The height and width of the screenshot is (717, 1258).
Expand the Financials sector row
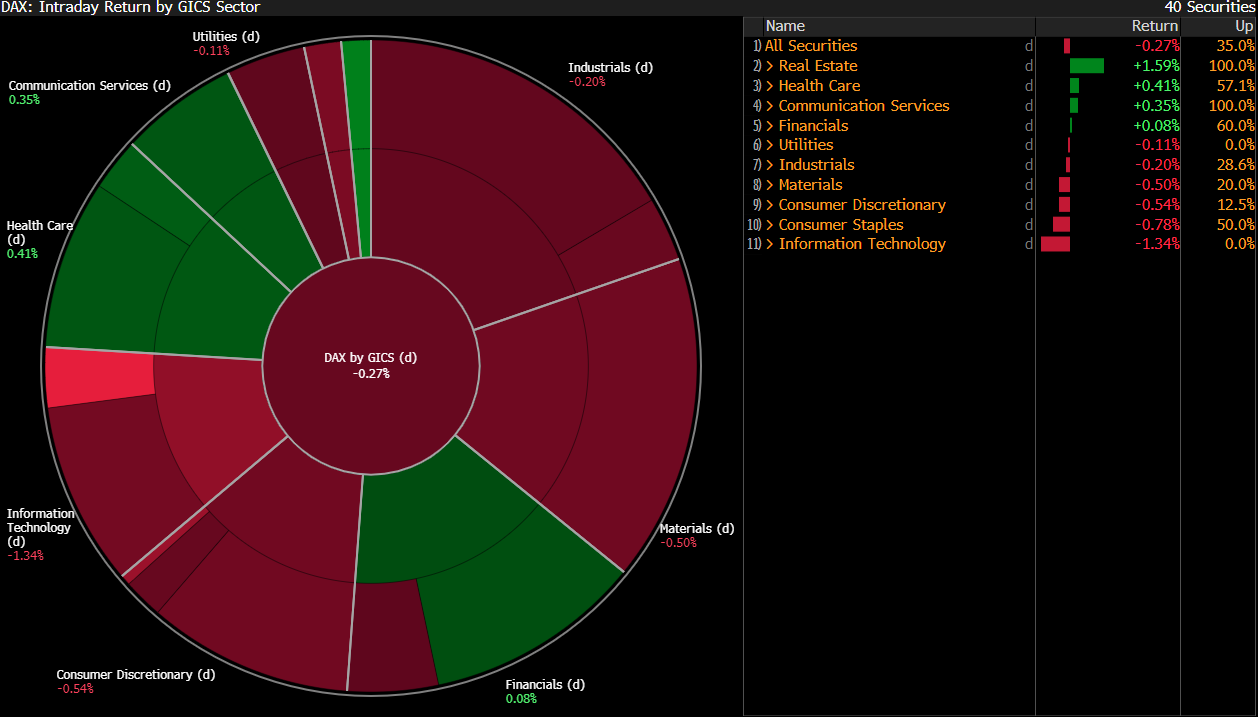770,126
